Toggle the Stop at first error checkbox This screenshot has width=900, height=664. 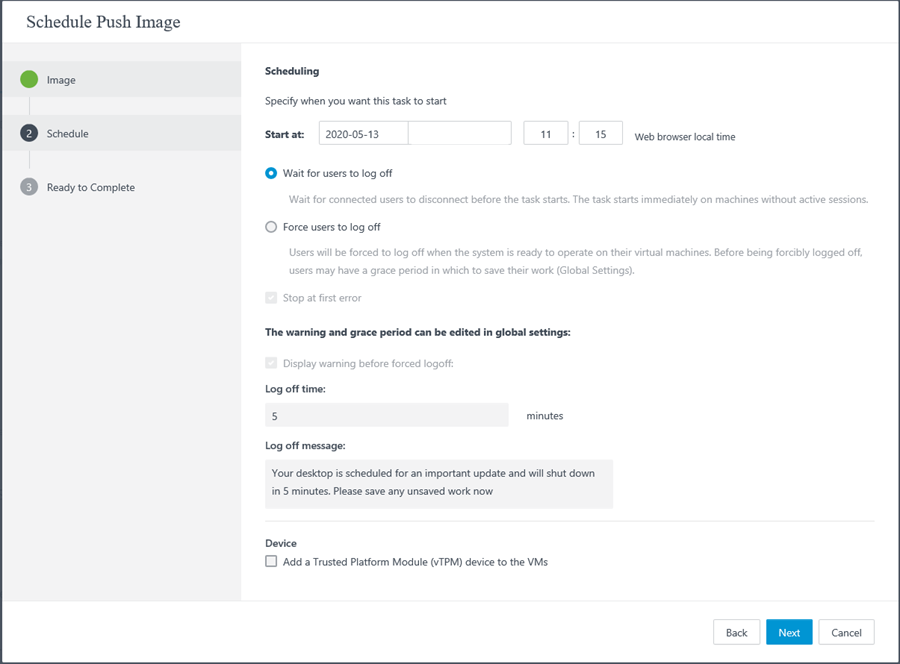[x=271, y=298]
